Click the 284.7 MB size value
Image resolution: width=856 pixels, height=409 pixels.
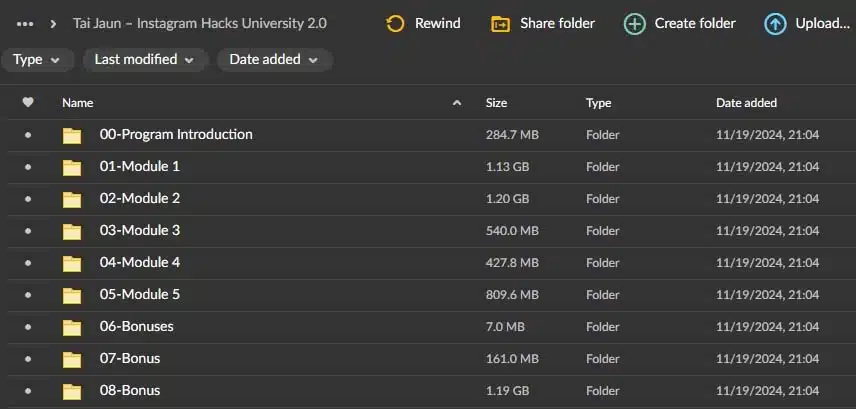tap(512, 135)
